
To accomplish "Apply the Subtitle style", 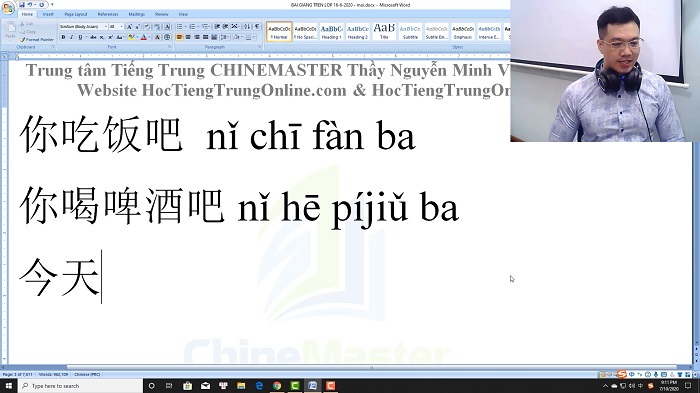I will (410, 32).
